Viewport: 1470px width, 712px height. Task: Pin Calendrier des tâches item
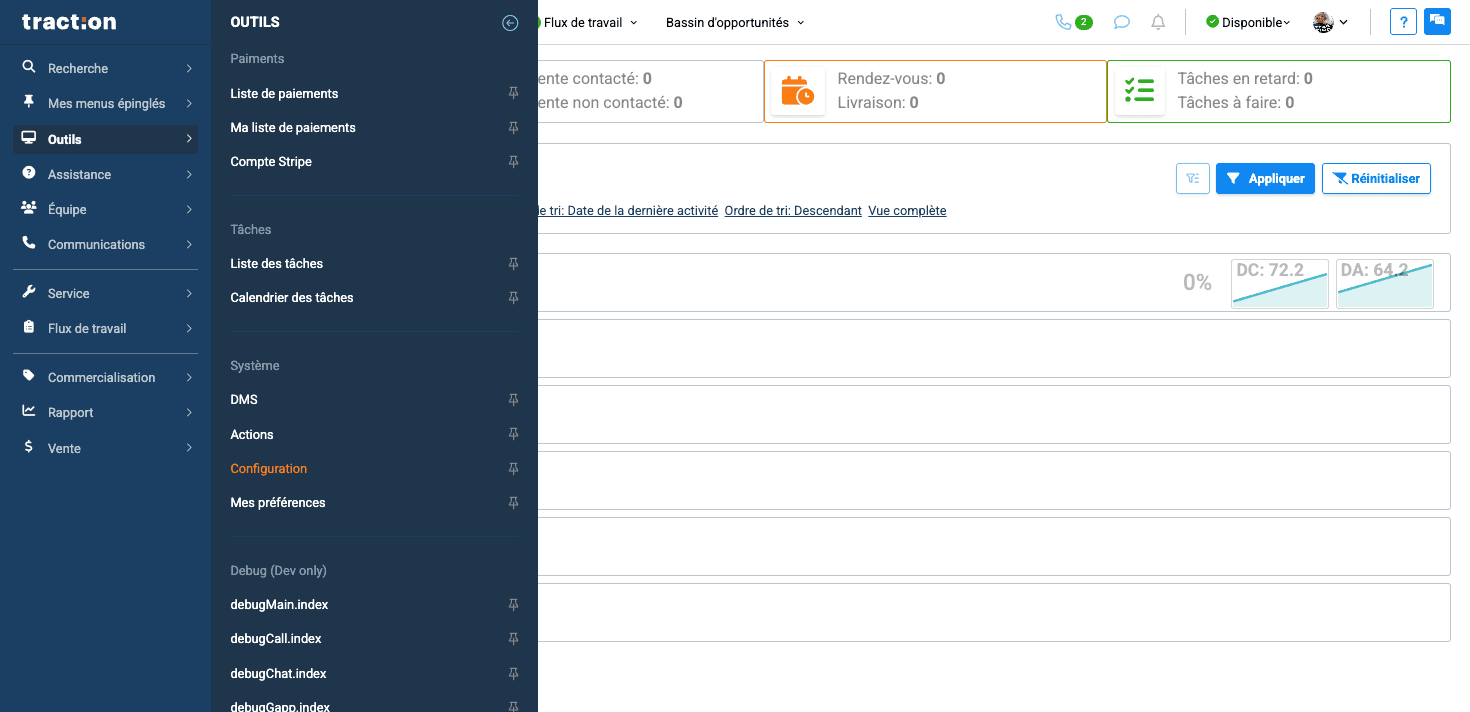[513, 297]
